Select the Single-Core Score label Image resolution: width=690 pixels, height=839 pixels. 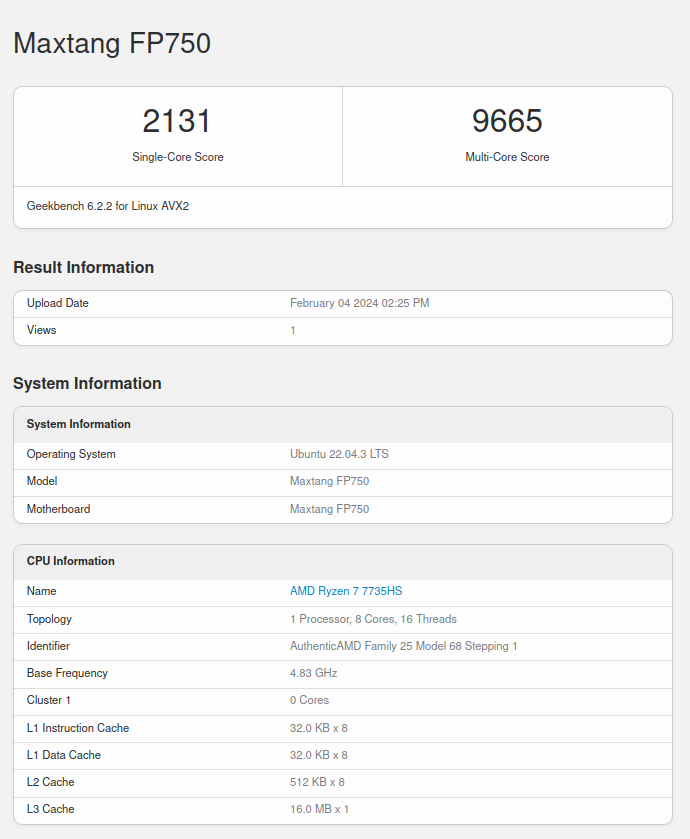(178, 157)
